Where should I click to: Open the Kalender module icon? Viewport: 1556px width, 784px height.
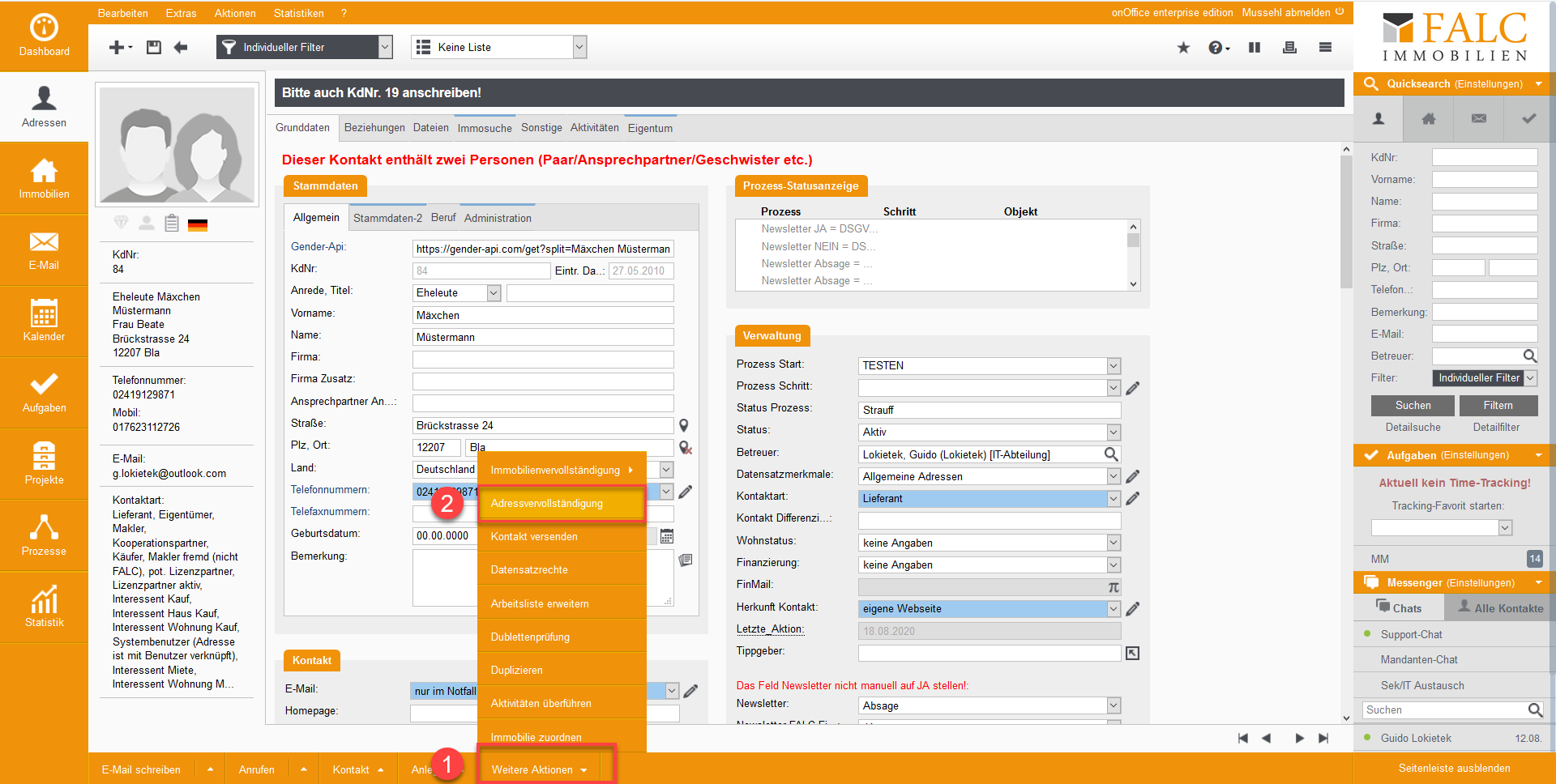click(44, 321)
